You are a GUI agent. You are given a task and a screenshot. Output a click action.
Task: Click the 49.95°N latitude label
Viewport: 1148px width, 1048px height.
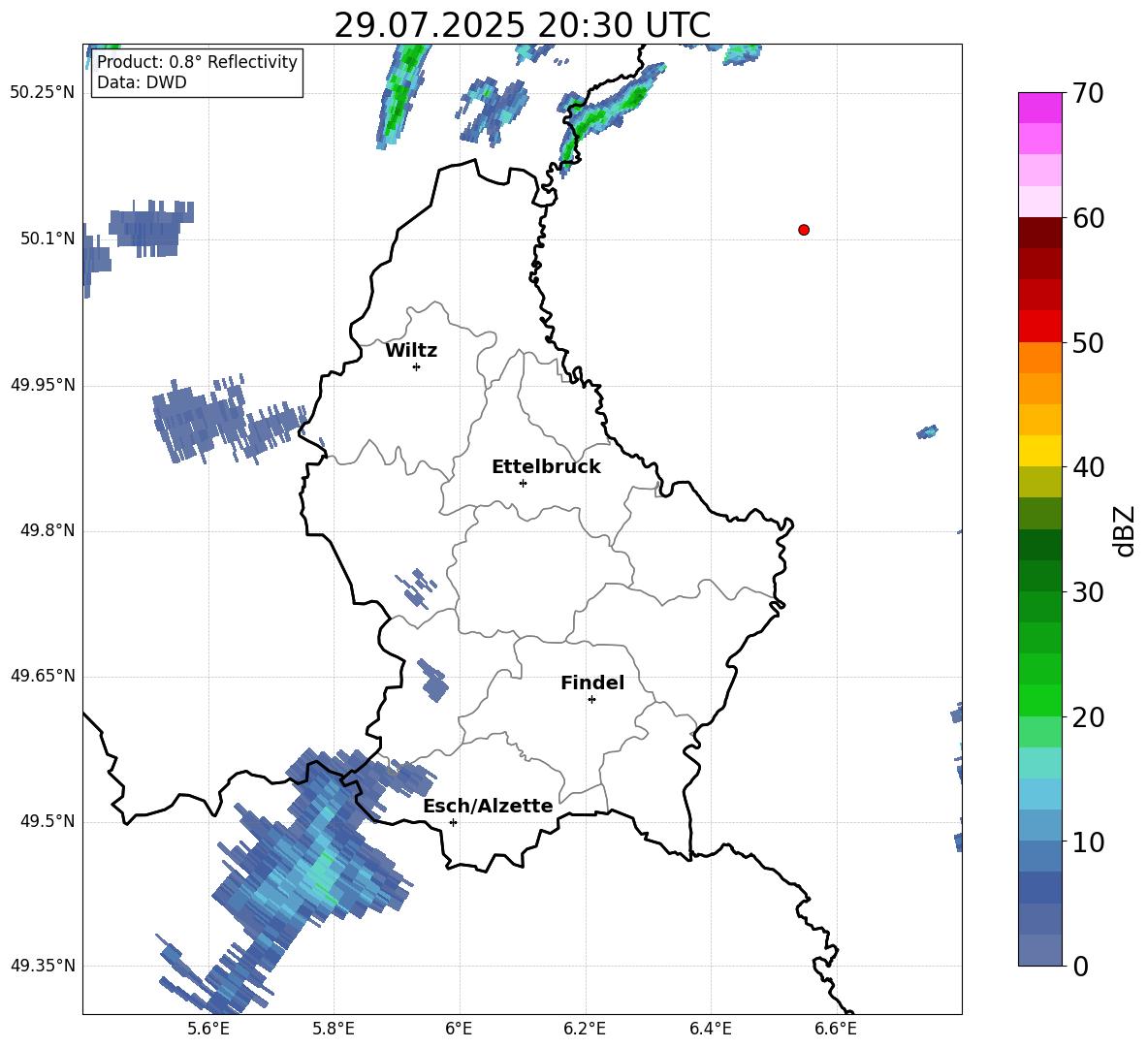43,385
